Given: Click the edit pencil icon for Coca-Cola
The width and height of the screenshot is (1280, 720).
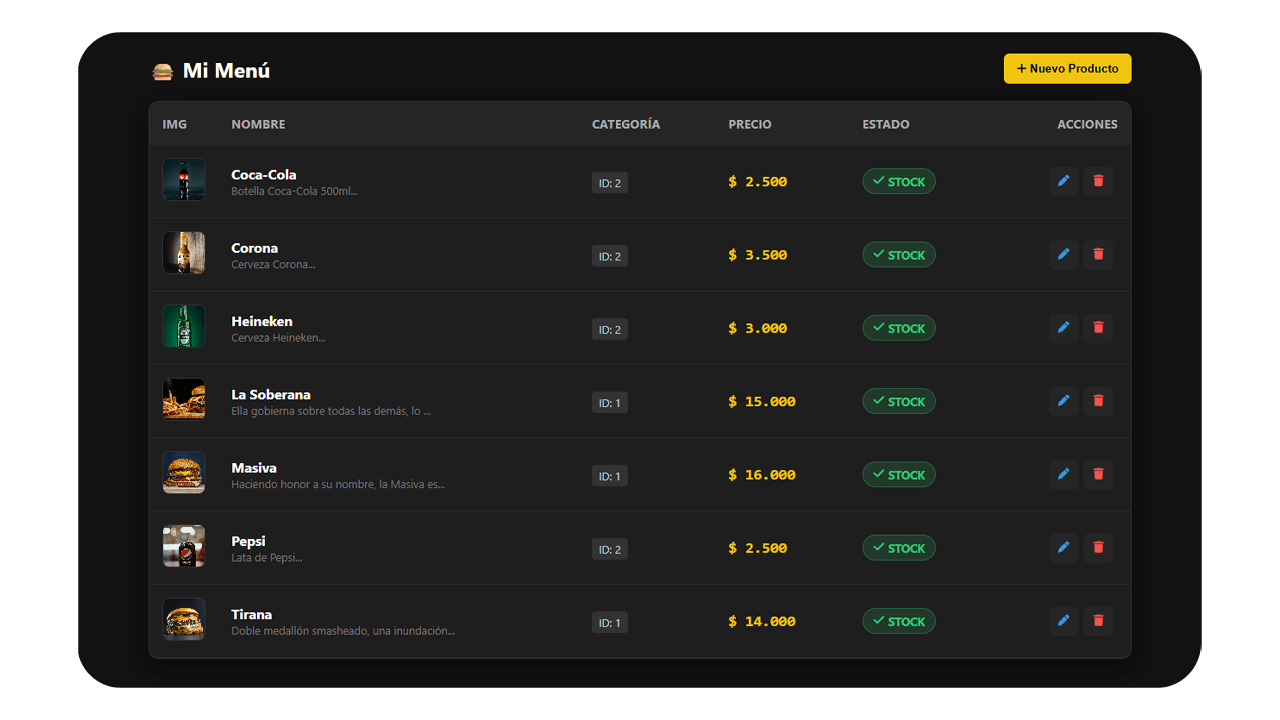Looking at the screenshot, I should pos(1063,181).
